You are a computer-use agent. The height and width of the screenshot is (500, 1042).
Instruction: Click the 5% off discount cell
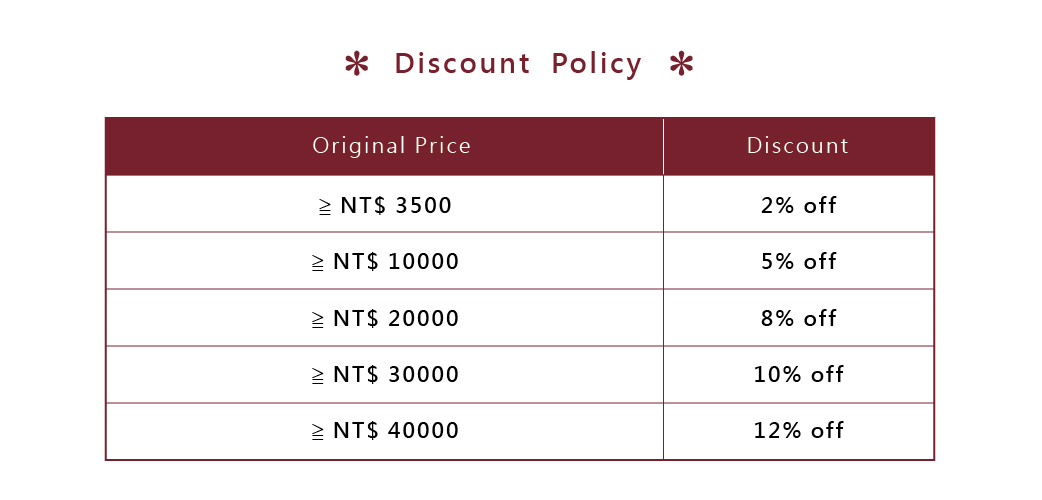click(x=799, y=261)
